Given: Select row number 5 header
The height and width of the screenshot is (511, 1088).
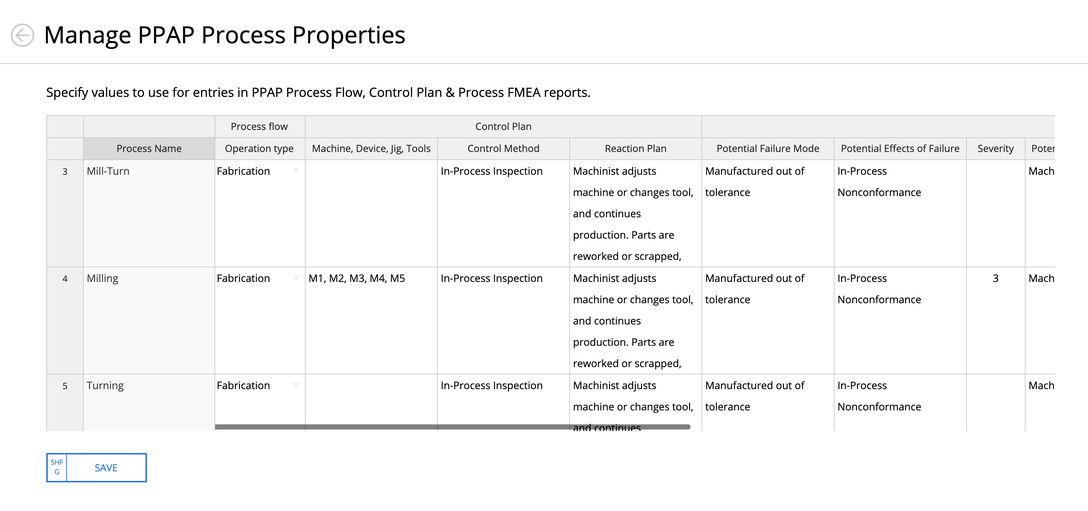Looking at the screenshot, I should pyautogui.click(x=65, y=386).
